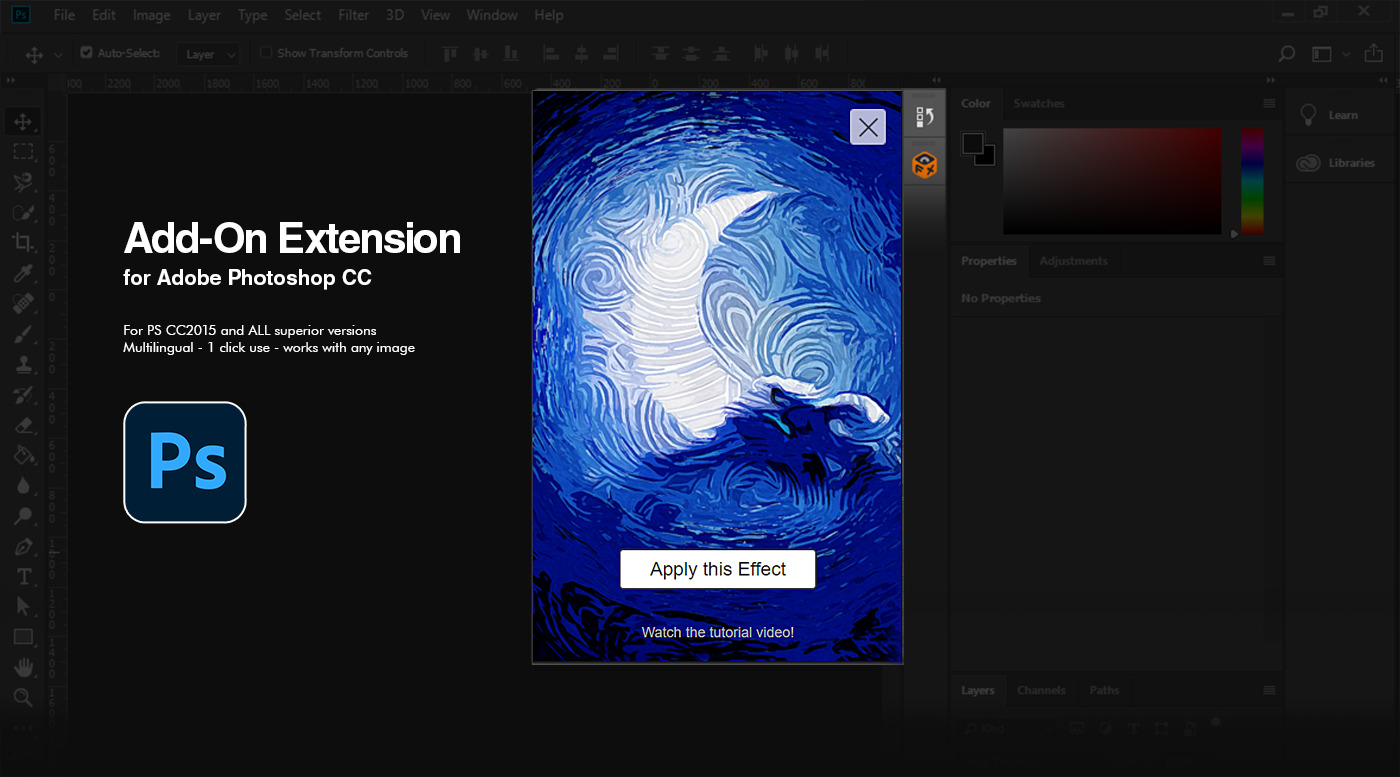
Task: Open the Layers panel flyout menu
Action: 1269,690
